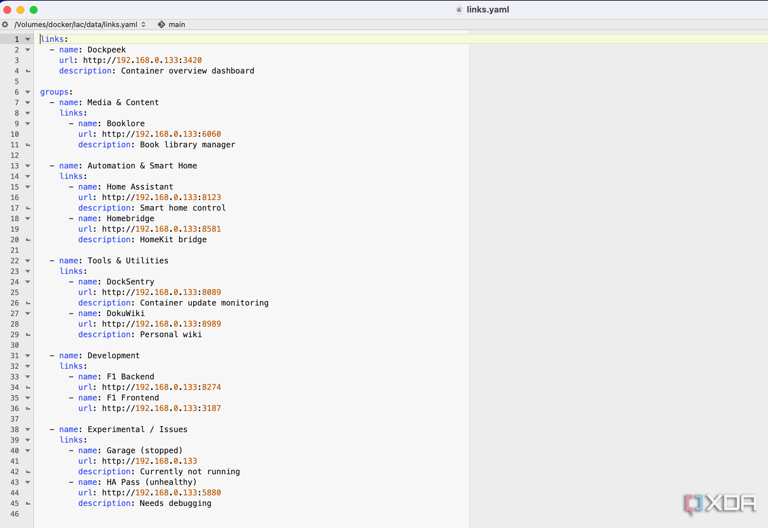The image size is (768, 528).
Task: Collapse the top-level links block on line 1
Action: [x=28, y=39]
